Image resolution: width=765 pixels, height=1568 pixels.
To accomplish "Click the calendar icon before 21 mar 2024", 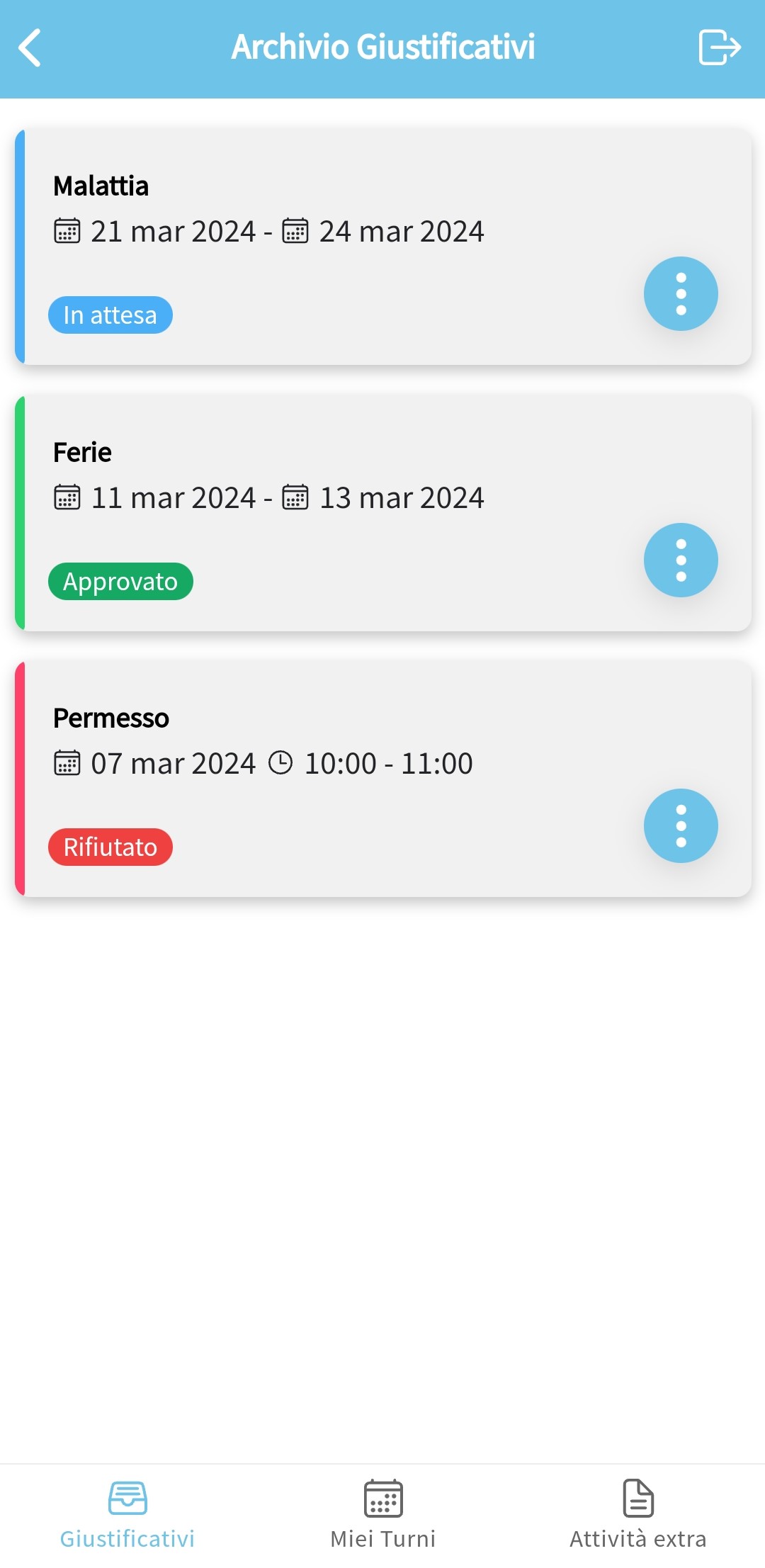I will coord(67,231).
